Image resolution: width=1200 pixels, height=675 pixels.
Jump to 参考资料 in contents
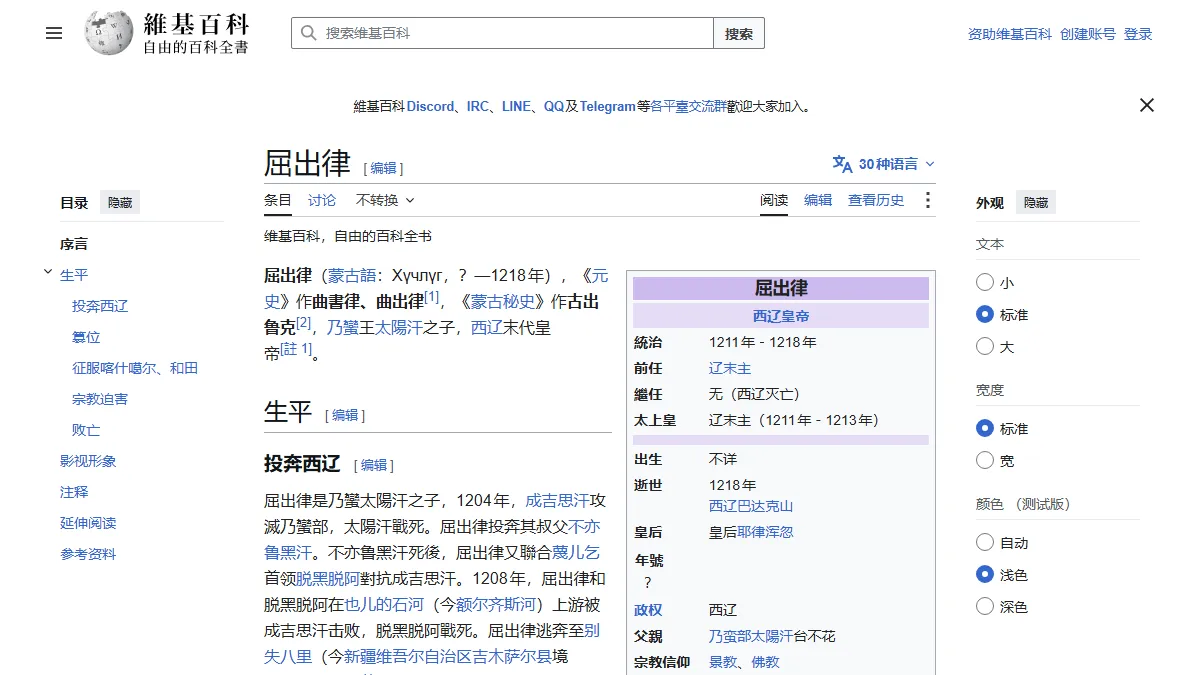coord(88,554)
